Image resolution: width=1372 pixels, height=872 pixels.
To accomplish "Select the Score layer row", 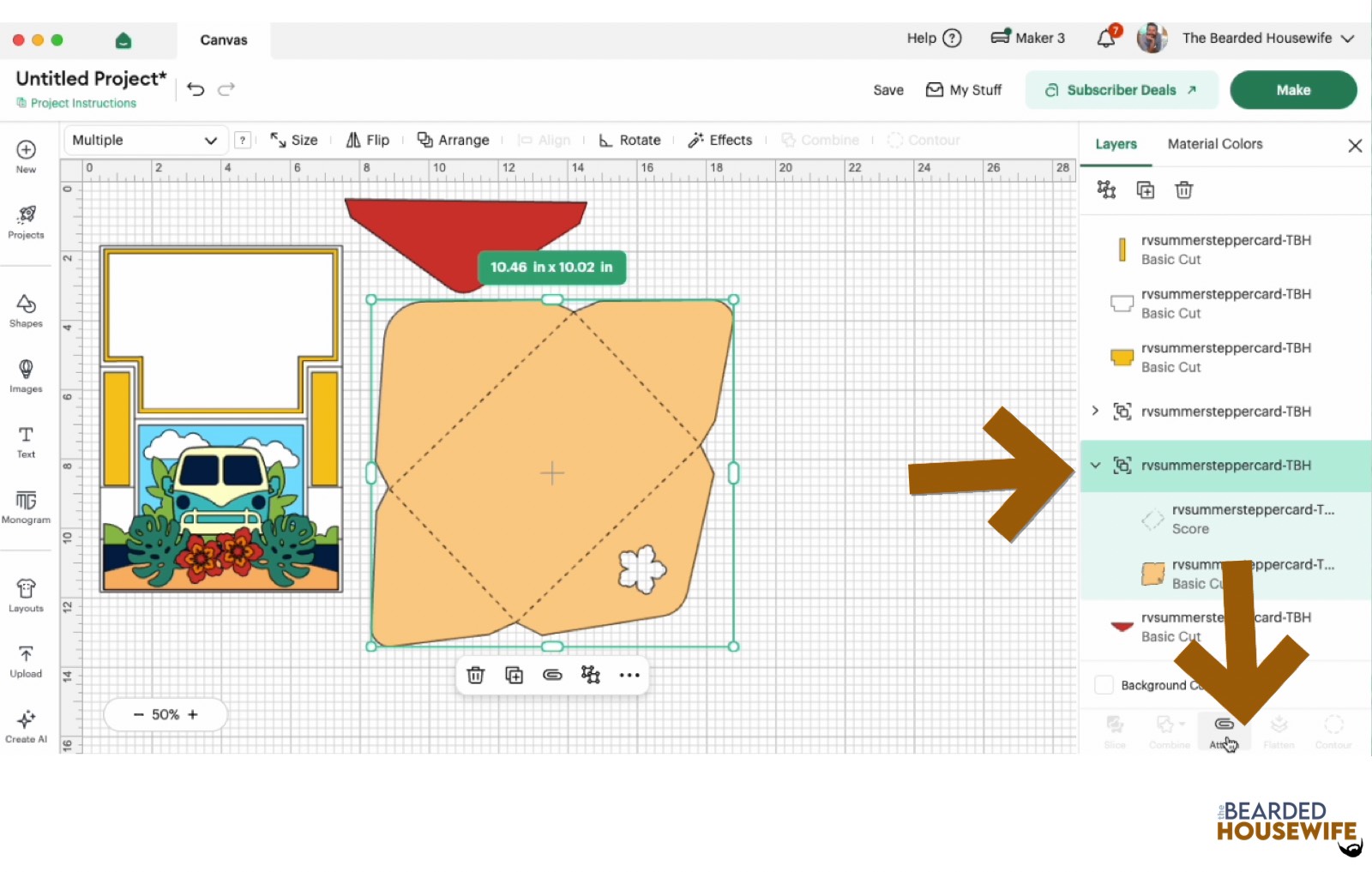I will (x=1226, y=519).
